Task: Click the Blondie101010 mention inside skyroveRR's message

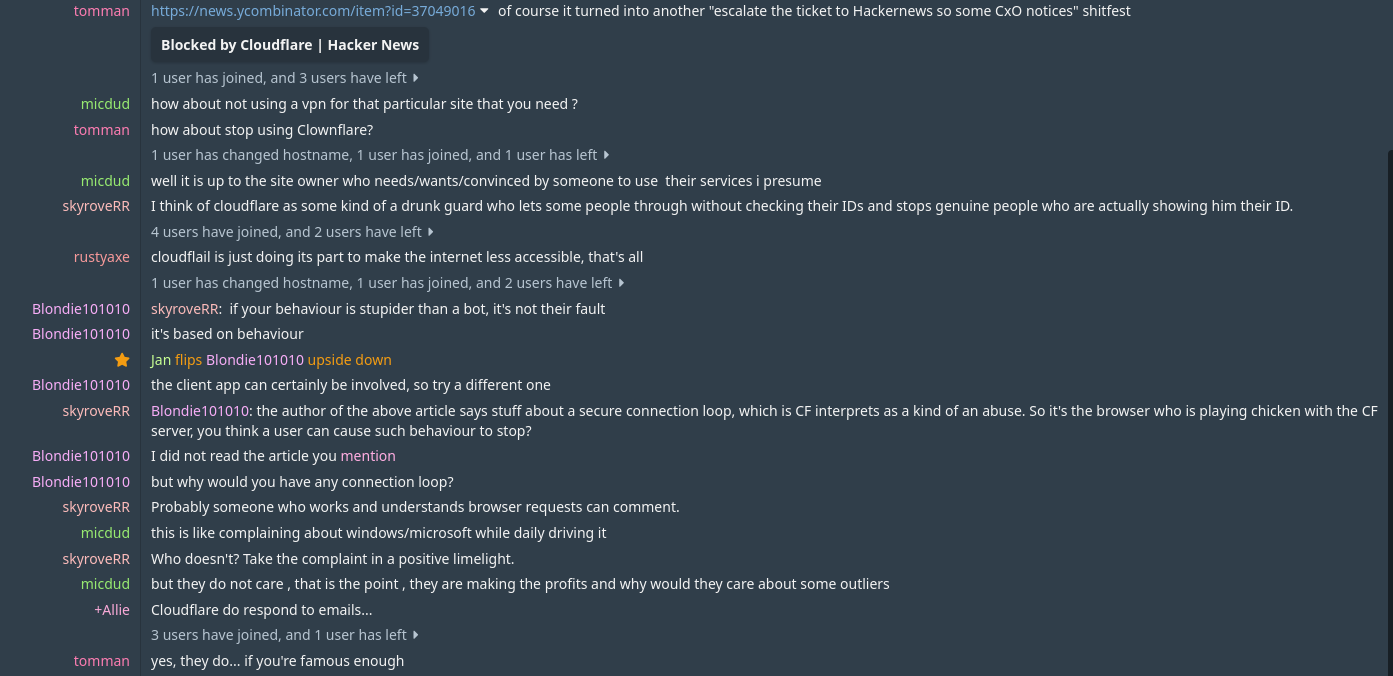Action: click(200, 410)
